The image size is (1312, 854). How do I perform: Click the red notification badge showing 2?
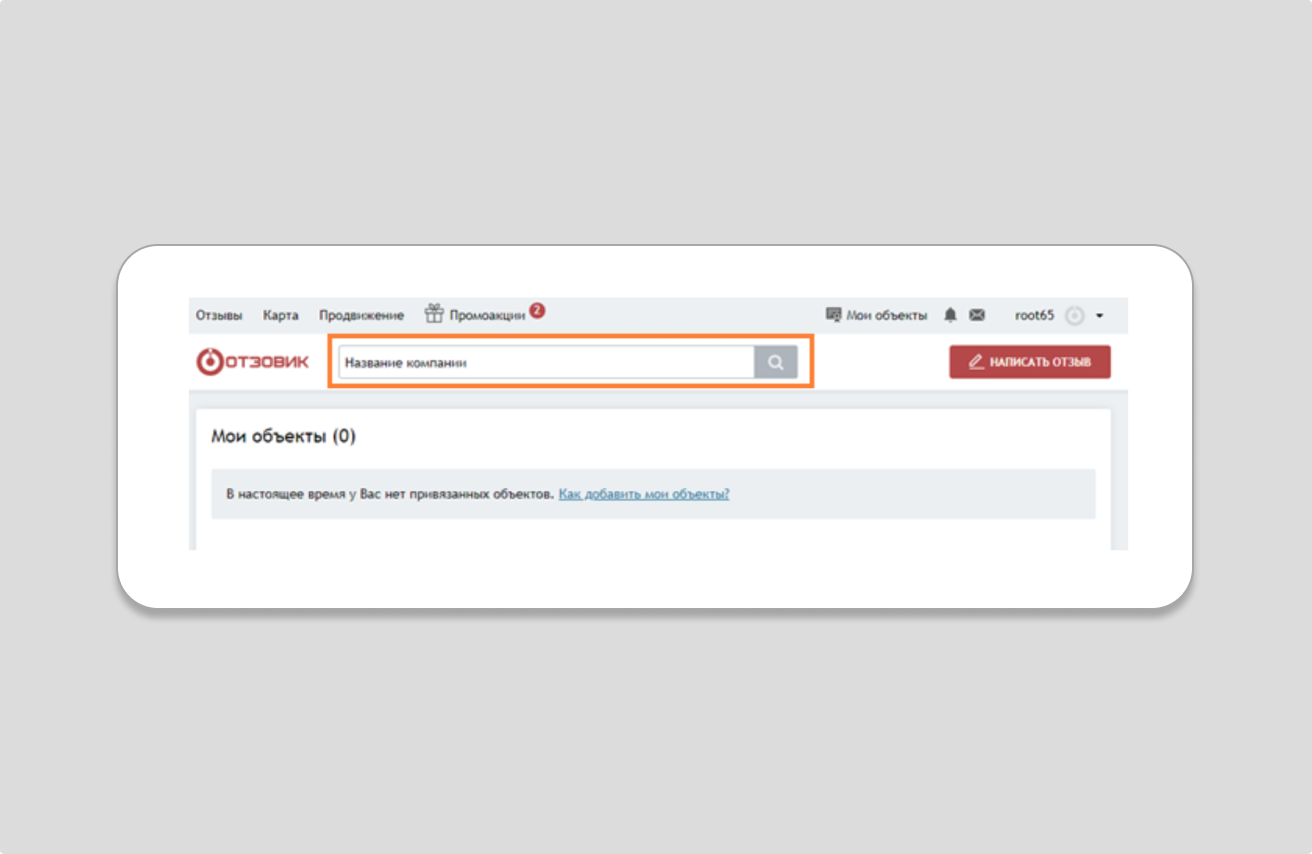point(537,310)
